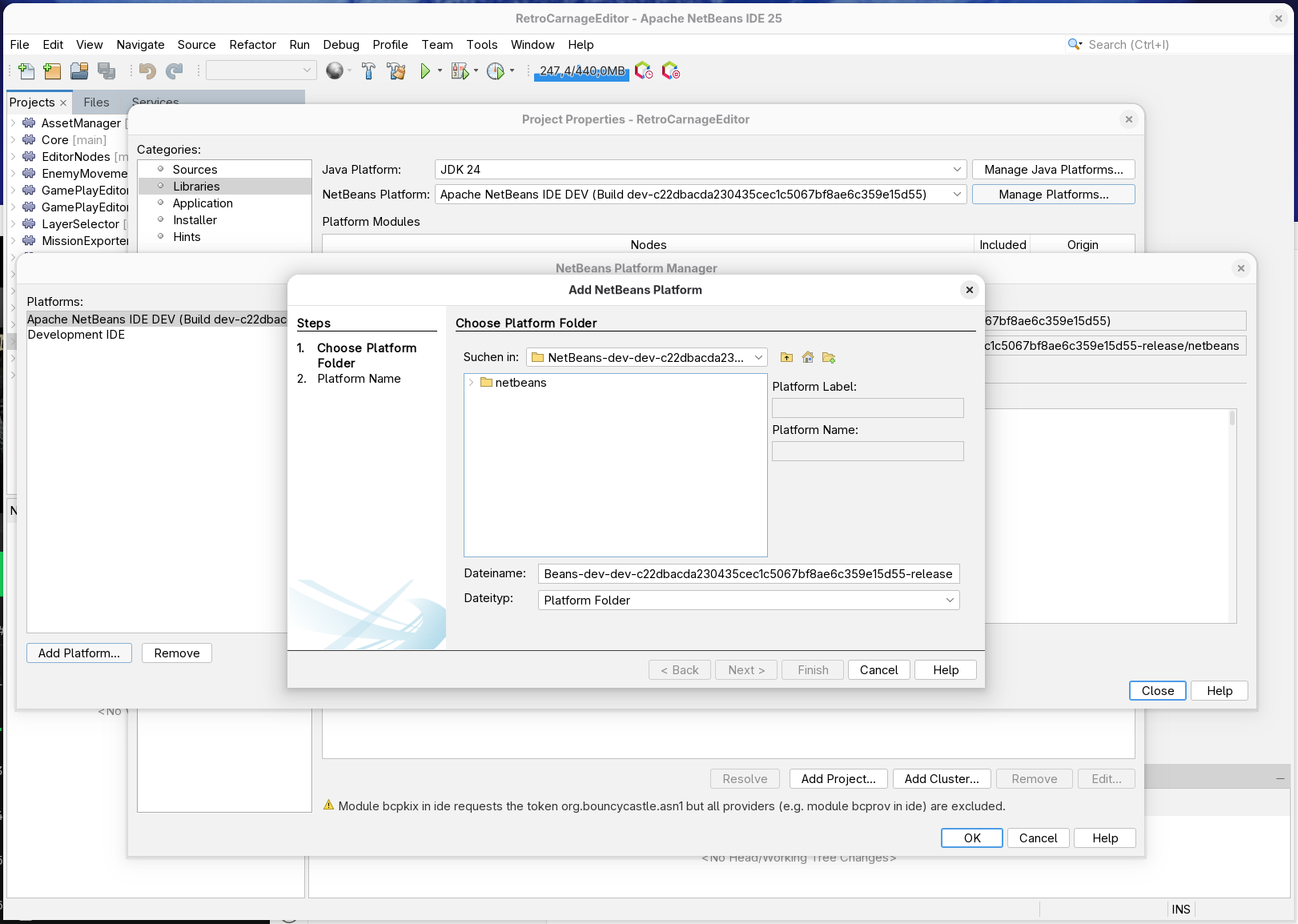Open the Run Project dropdown arrow
The width and height of the screenshot is (1298, 924).
pos(440,71)
